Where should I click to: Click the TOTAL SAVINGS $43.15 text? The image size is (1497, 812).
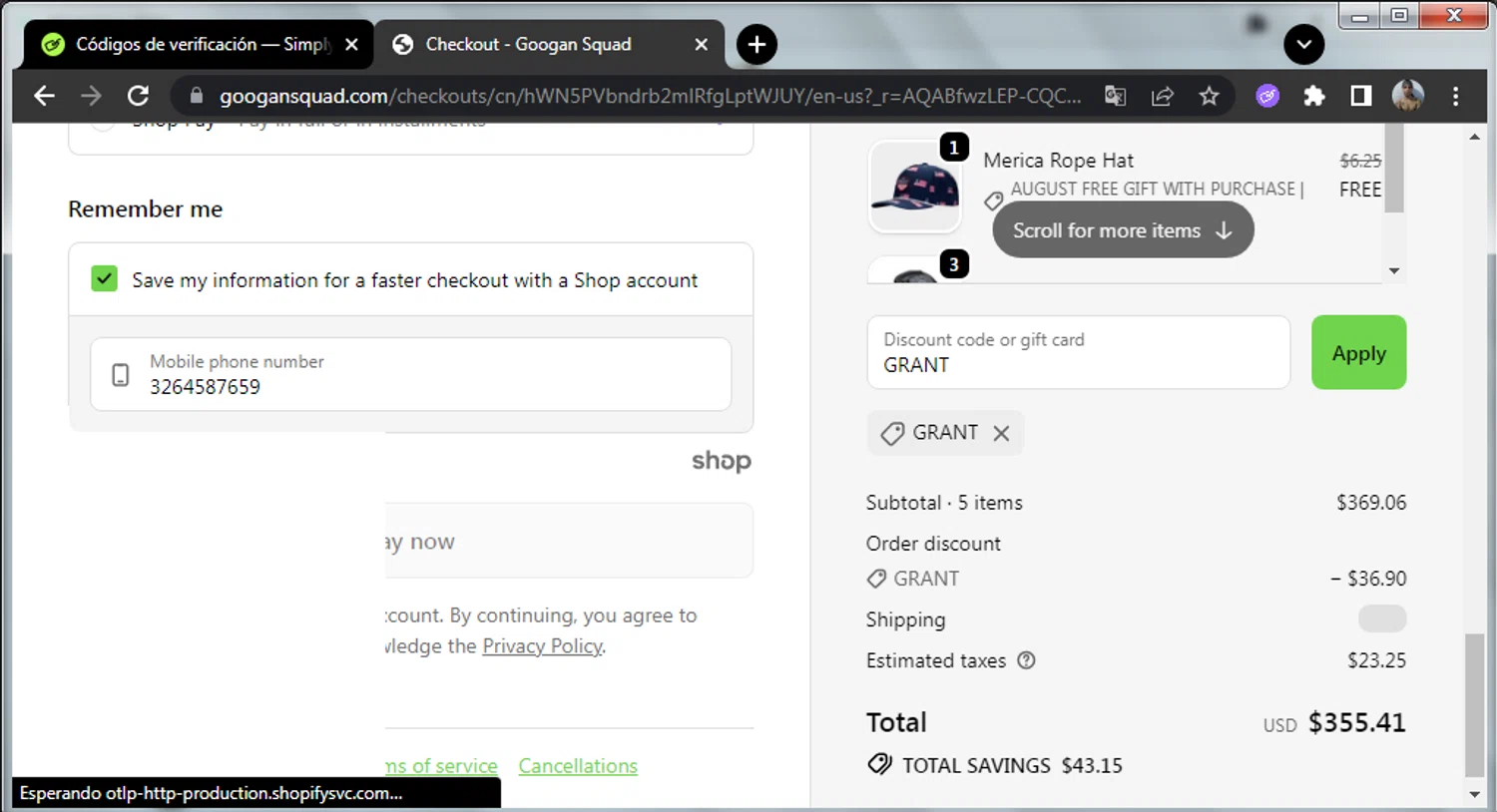(x=1012, y=765)
